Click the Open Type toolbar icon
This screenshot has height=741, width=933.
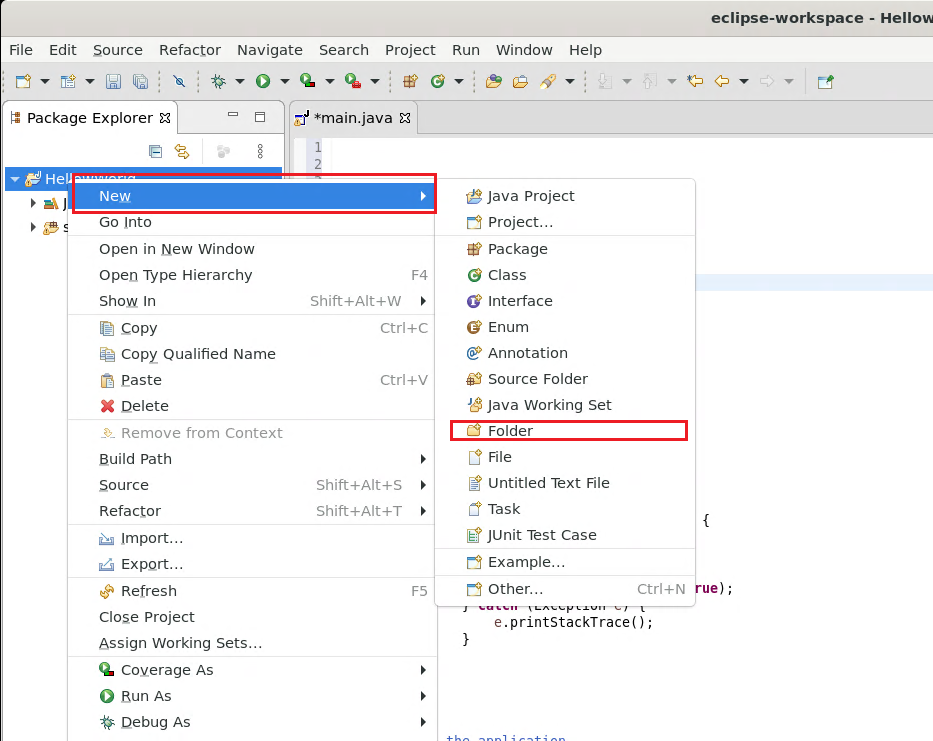[493, 81]
